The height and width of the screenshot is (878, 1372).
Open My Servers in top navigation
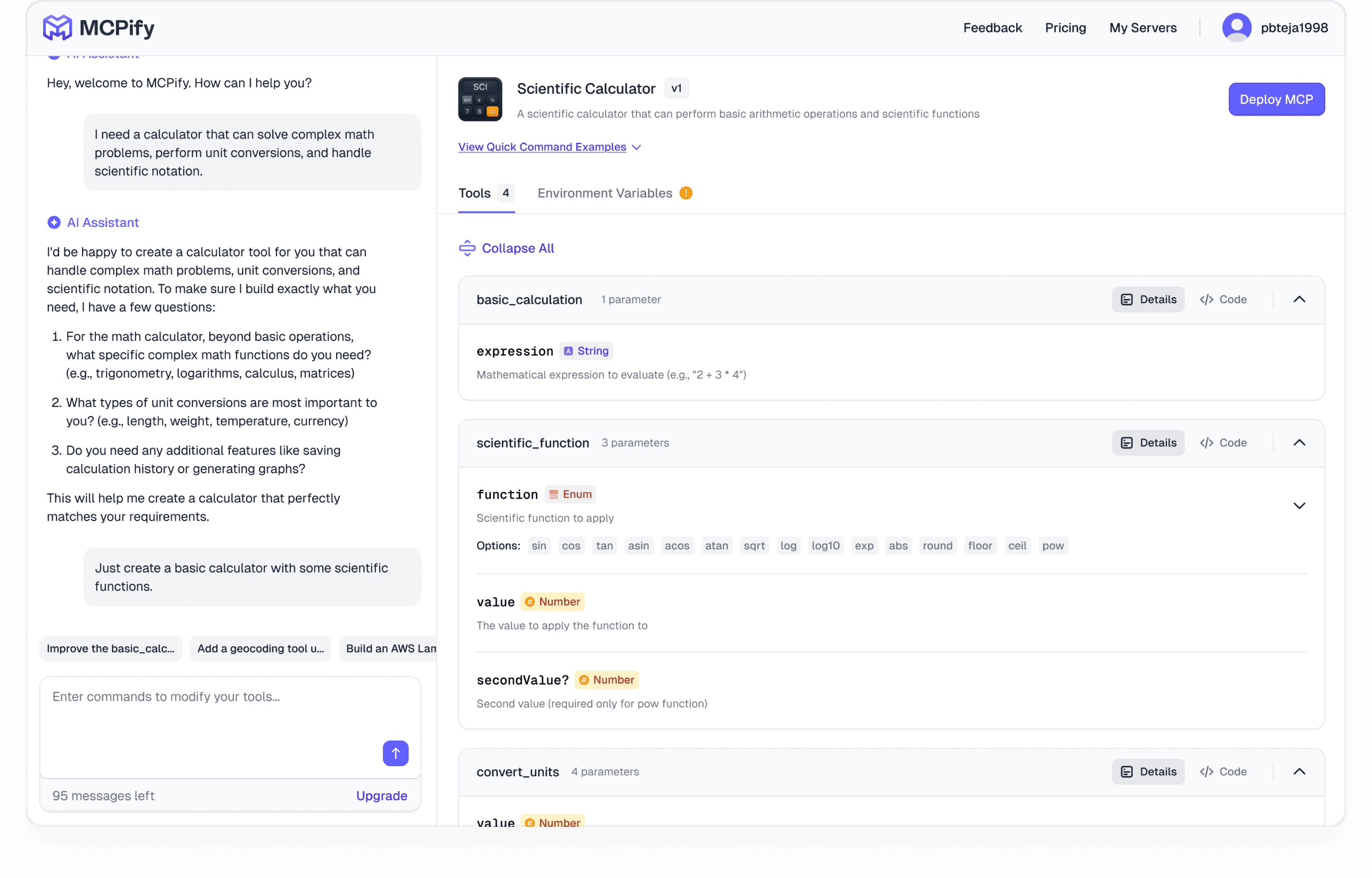1142,27
